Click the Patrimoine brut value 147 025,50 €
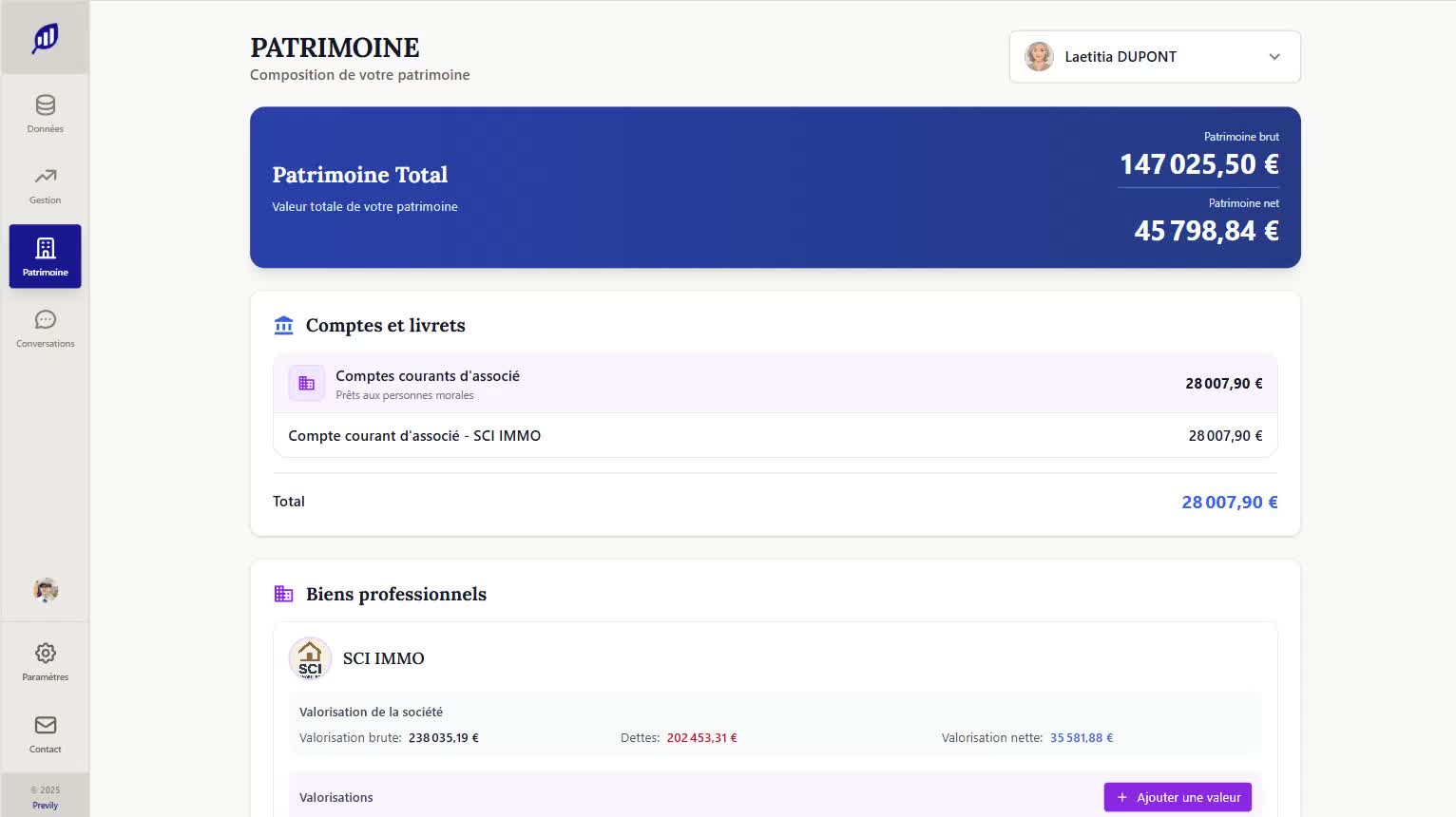This screenshot has width=1456, height=817. 1198,164
